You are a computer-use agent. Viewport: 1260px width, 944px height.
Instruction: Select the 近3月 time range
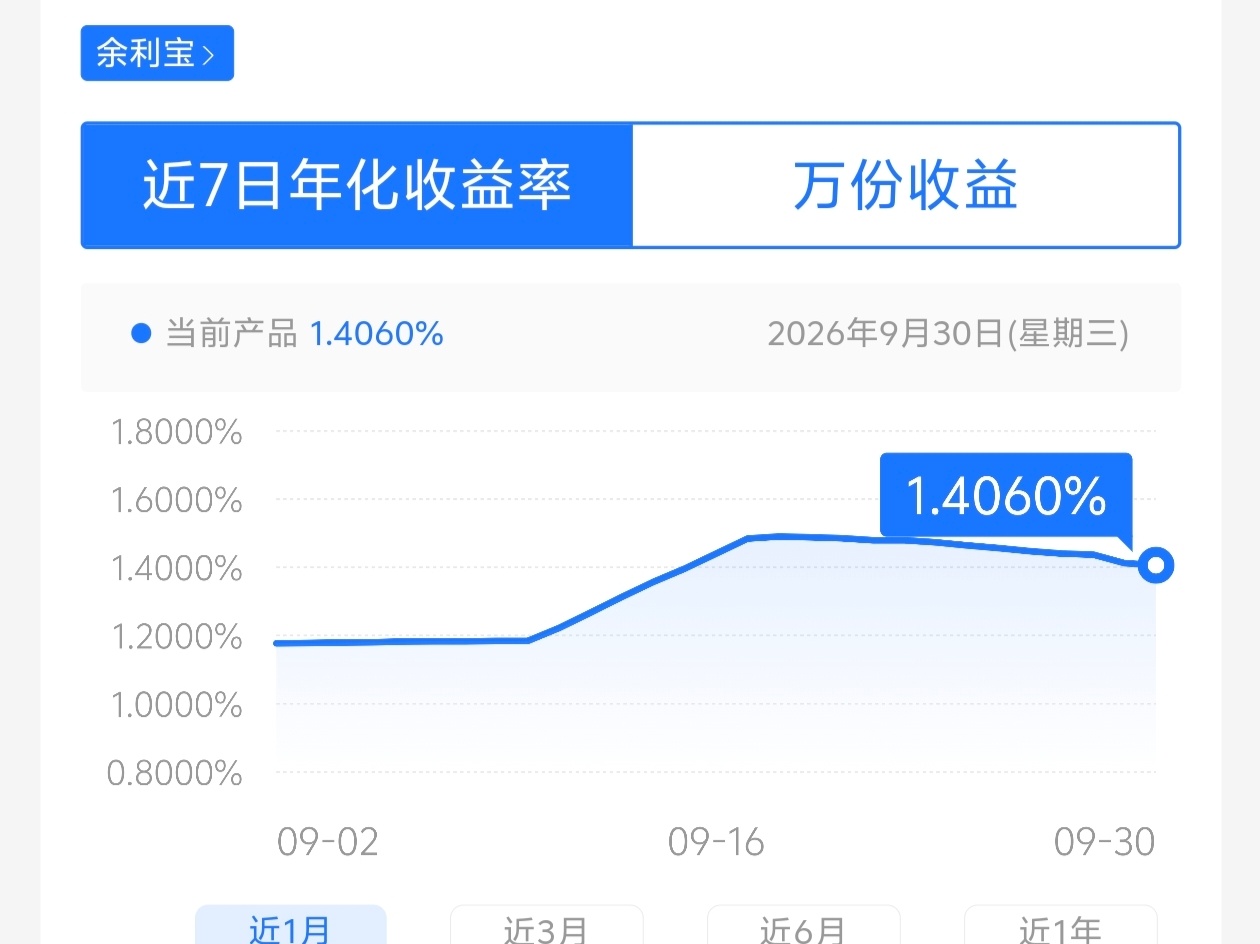(546, 926)
